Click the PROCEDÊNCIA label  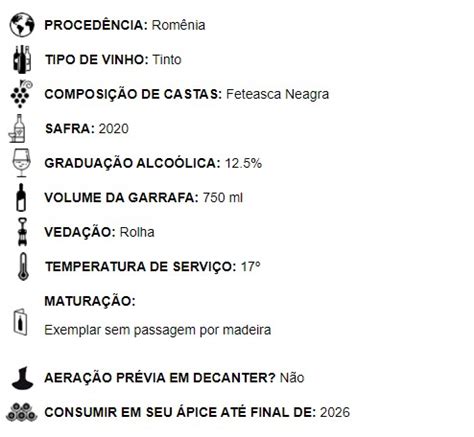coord(96,25)
